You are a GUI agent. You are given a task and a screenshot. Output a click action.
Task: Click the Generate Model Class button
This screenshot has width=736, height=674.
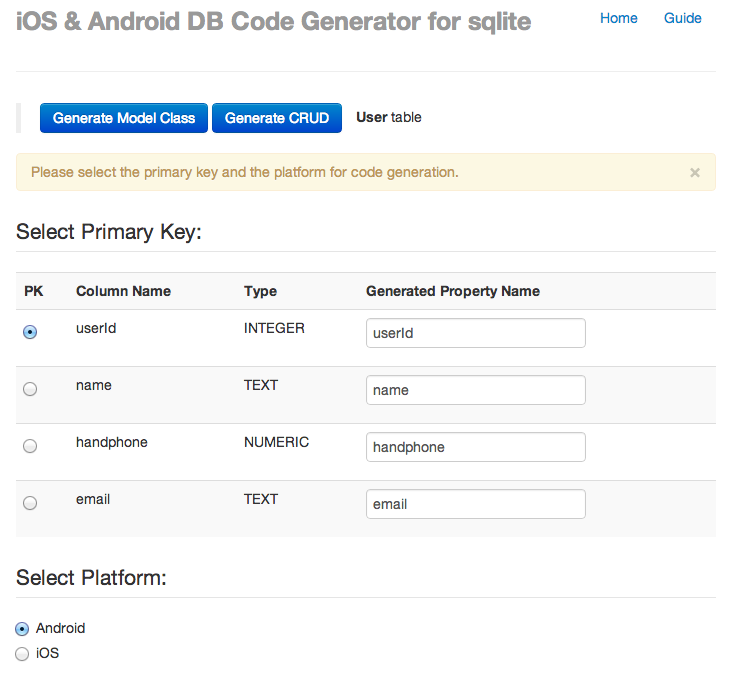point(124,118)
